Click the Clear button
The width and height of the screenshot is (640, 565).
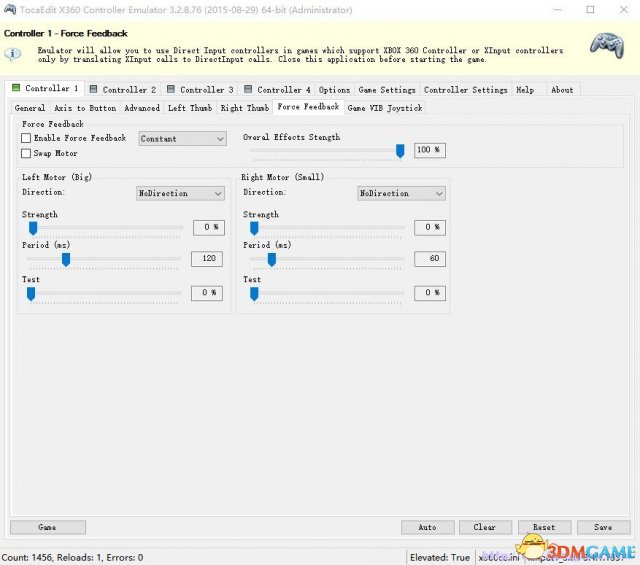[485, 527]
